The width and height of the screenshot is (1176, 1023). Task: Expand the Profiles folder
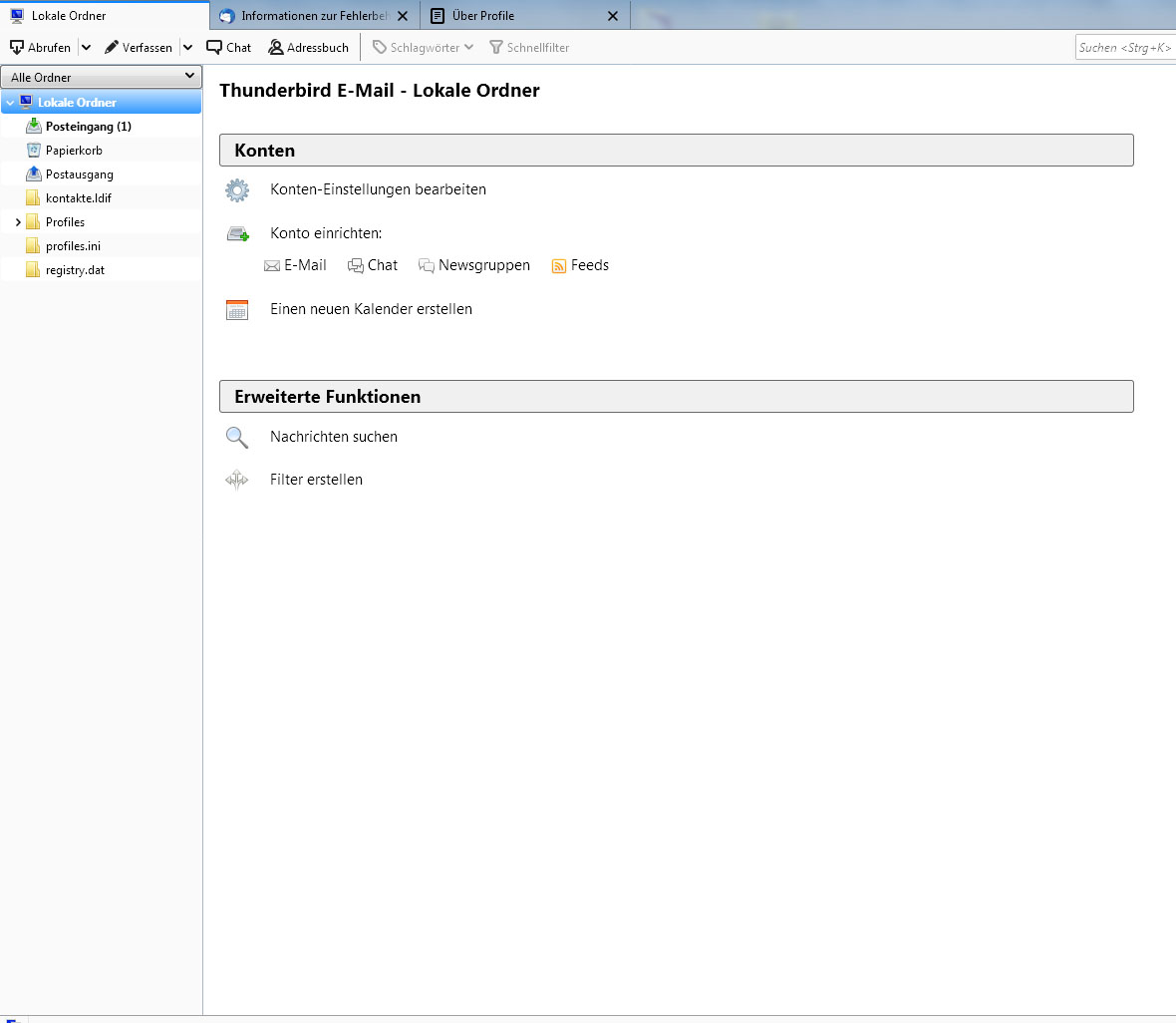18,222
